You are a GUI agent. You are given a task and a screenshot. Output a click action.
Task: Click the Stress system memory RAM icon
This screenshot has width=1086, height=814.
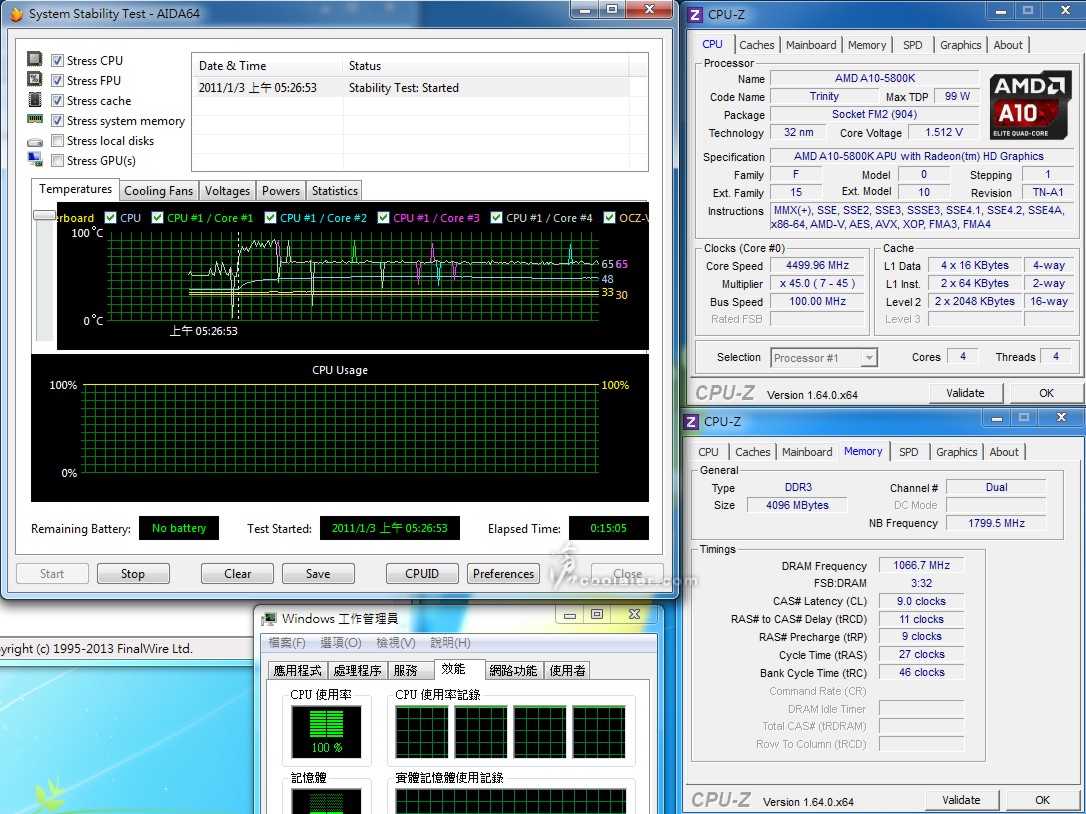pos(35,119)
